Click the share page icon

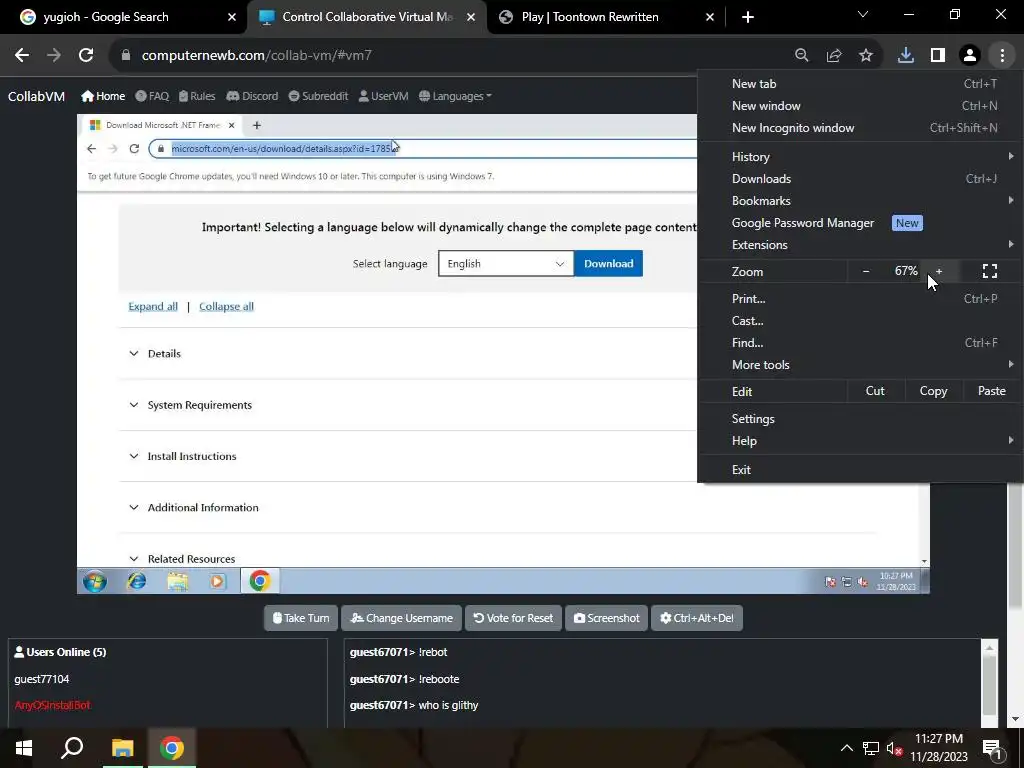pyautogui.click(x=834, y=56)
